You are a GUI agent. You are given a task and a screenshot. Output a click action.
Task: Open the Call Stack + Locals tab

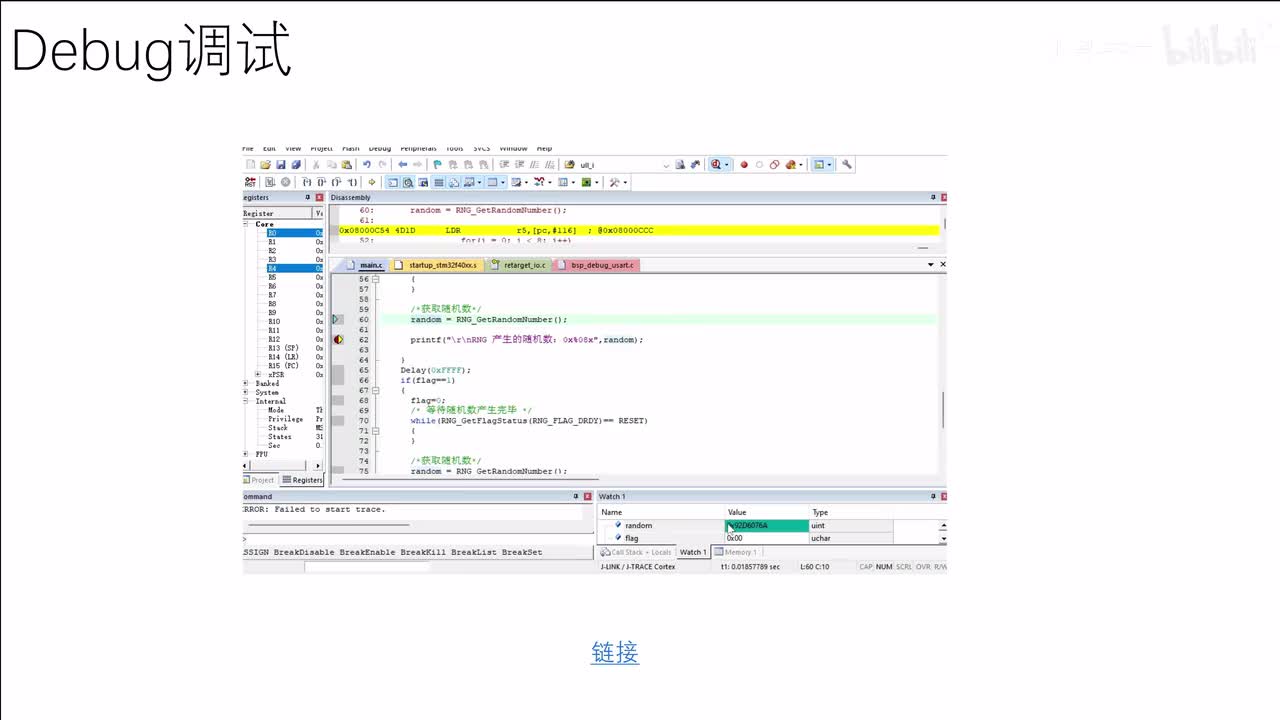[x=635, y=552]
